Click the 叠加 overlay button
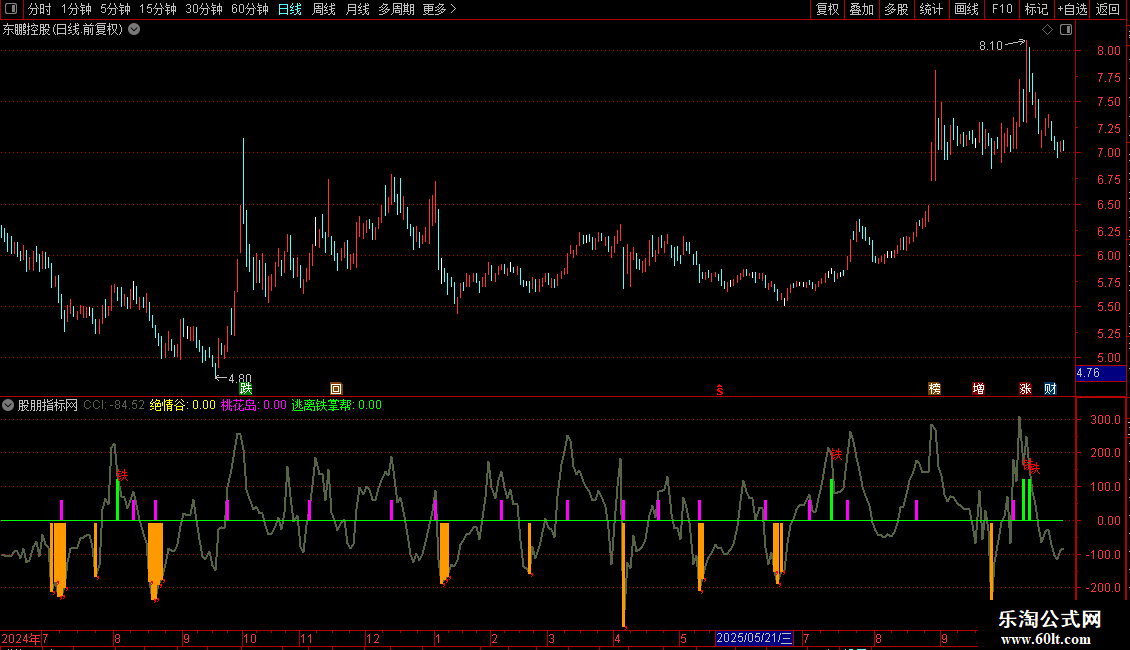This screenshot has height=650, width=1130. click(861, 9)
